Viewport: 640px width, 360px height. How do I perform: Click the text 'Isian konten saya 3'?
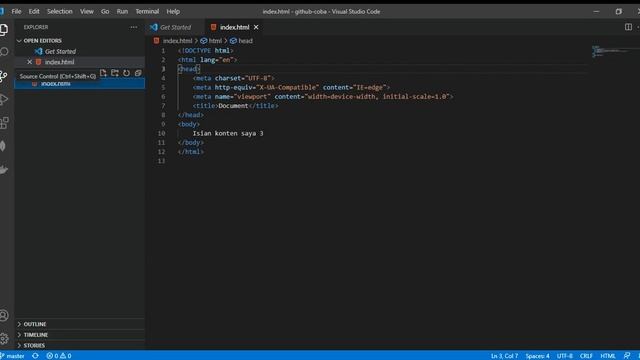pyautogui.click(x=228, y=133)
